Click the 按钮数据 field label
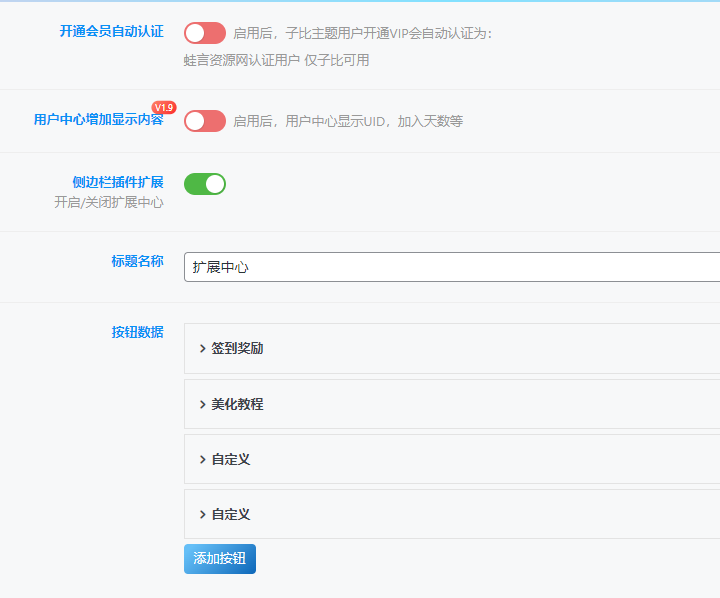The width and height of the screenshot is (720, 598). [x=137, y=332]
